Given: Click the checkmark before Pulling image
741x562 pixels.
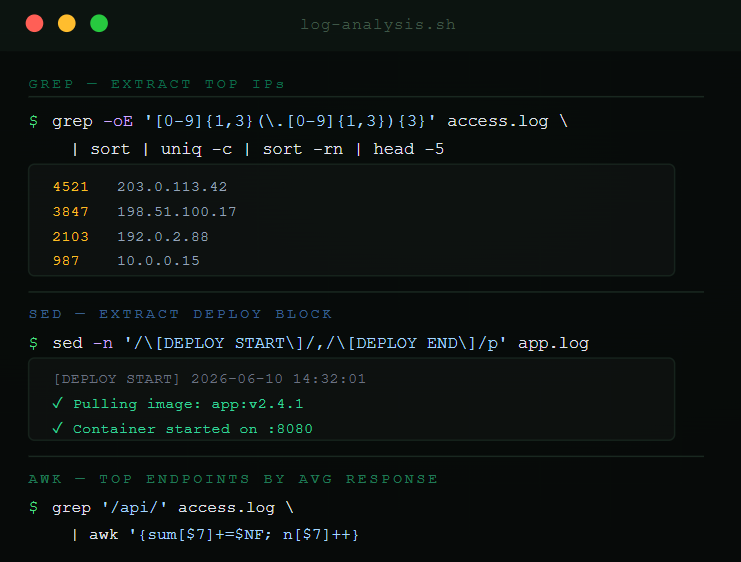Looking at the screenshot, I should (58, 403).
